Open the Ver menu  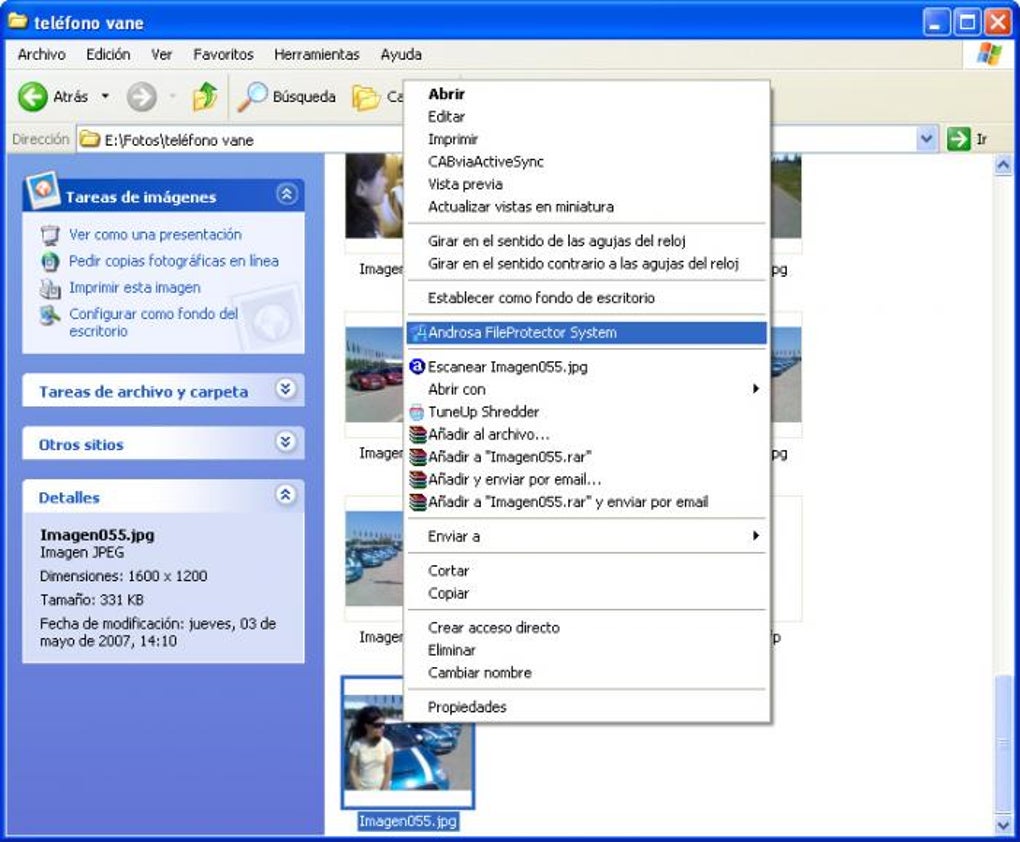[x=161, y=55]
